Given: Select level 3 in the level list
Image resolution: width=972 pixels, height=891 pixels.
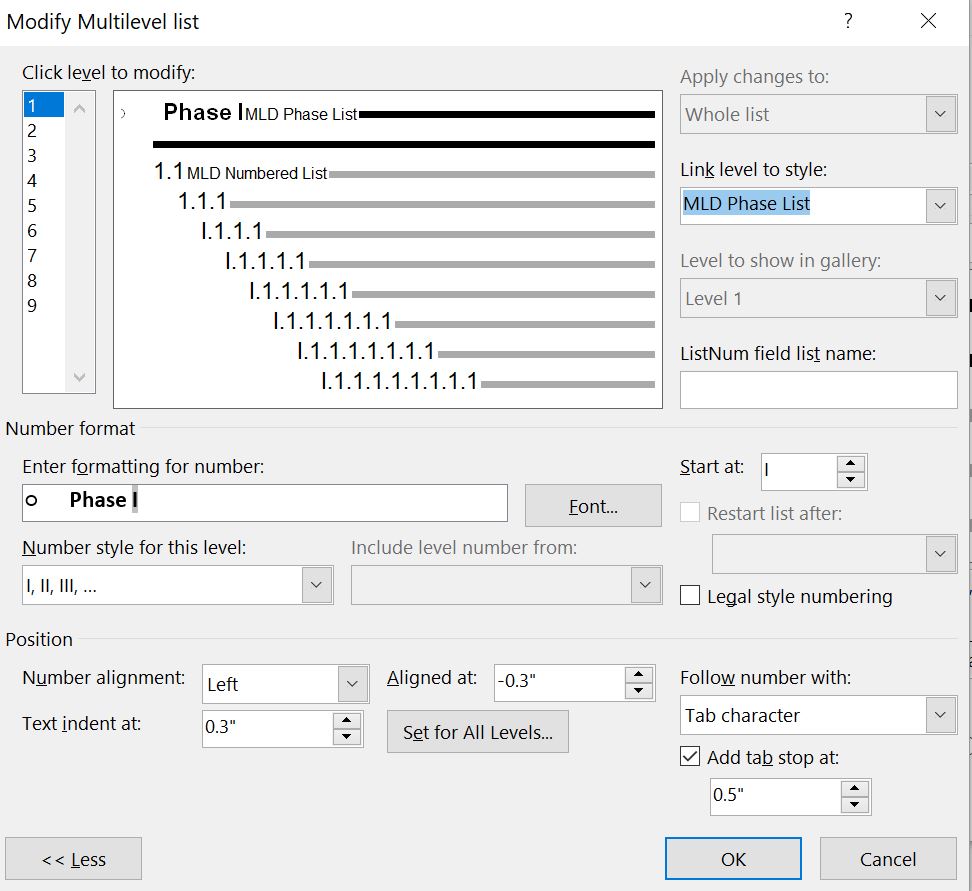Looking at the screenshot, I should tap(43, 156).
